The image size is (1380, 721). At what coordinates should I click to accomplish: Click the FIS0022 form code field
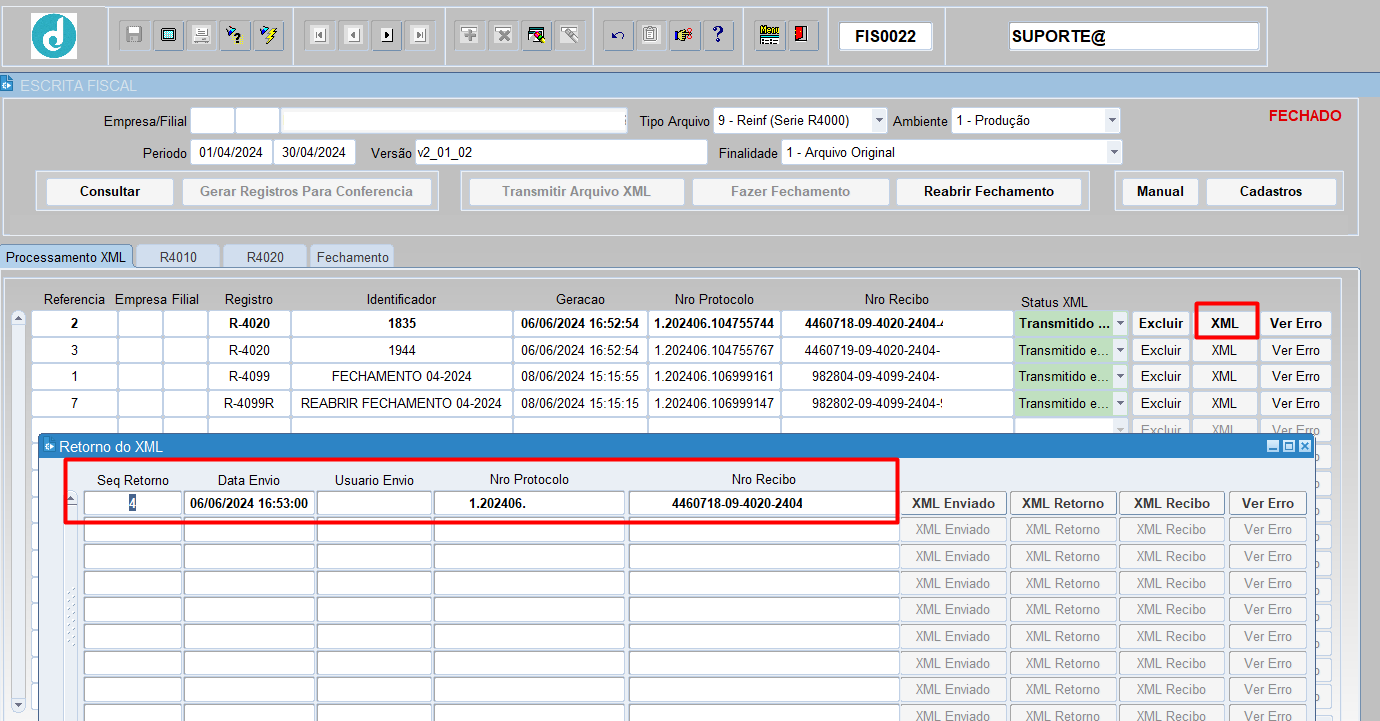885,37
